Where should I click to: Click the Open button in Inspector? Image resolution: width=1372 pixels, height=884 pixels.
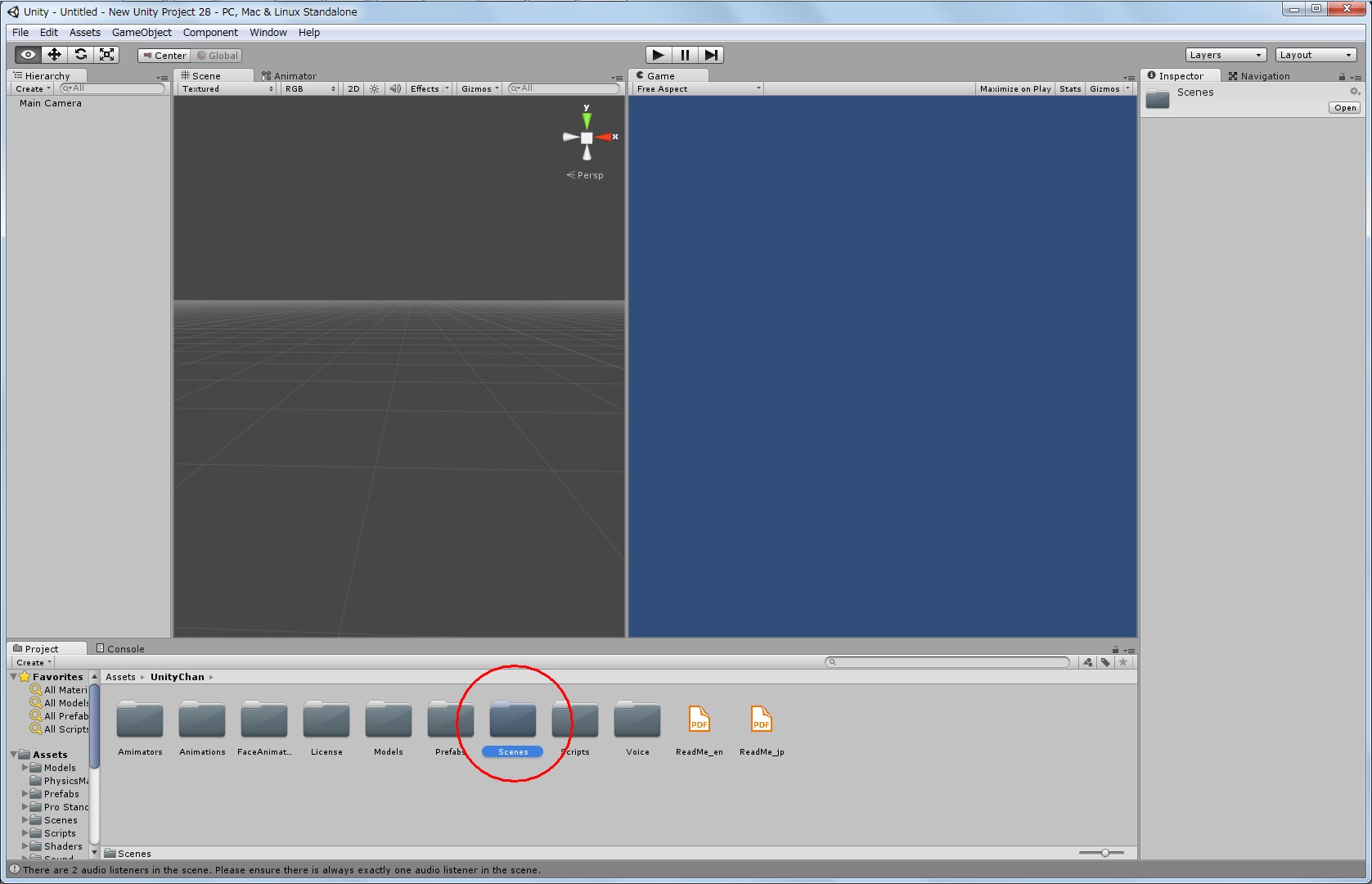pyautogui.click(x=1345, y=108)
